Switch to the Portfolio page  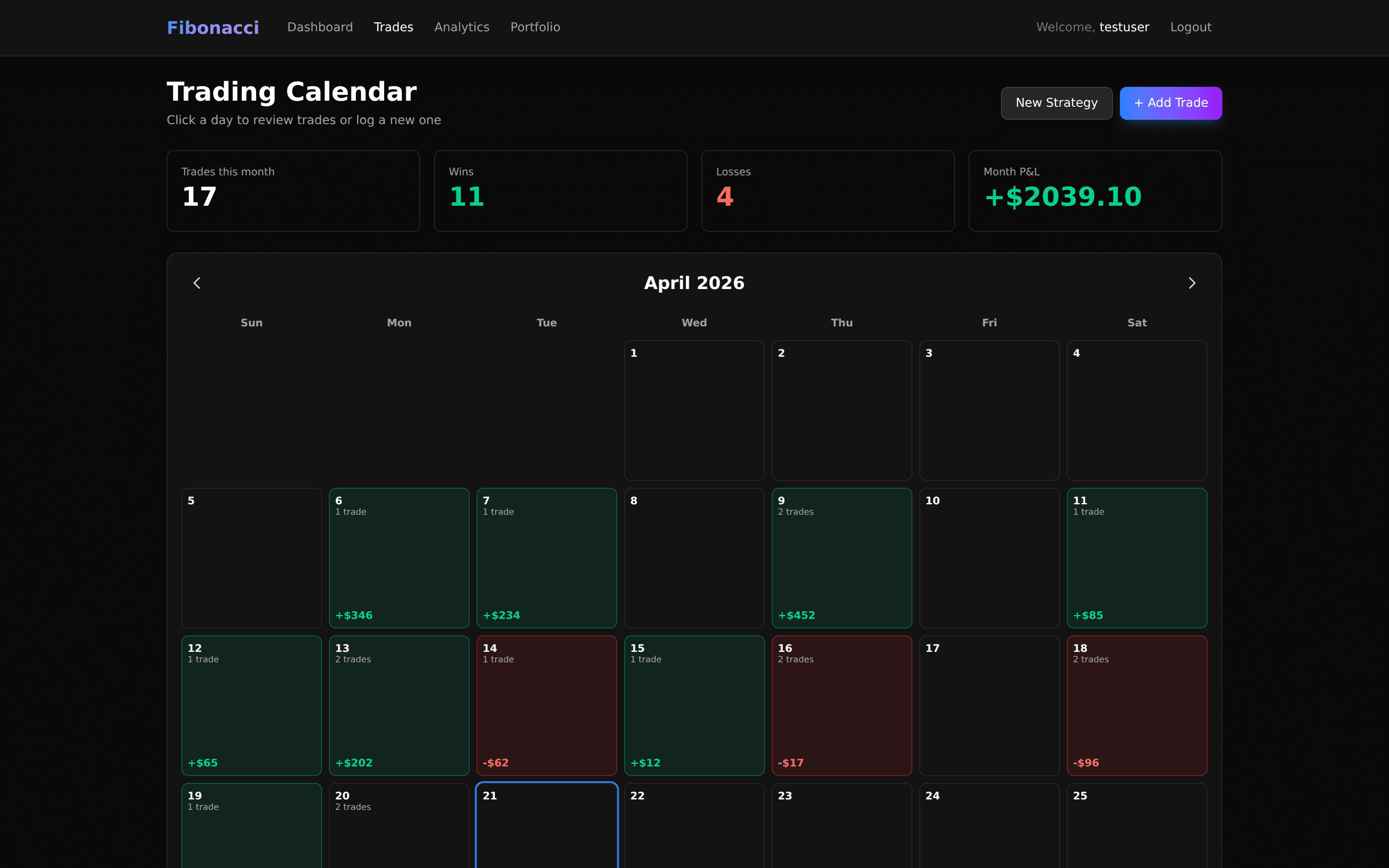535,27
